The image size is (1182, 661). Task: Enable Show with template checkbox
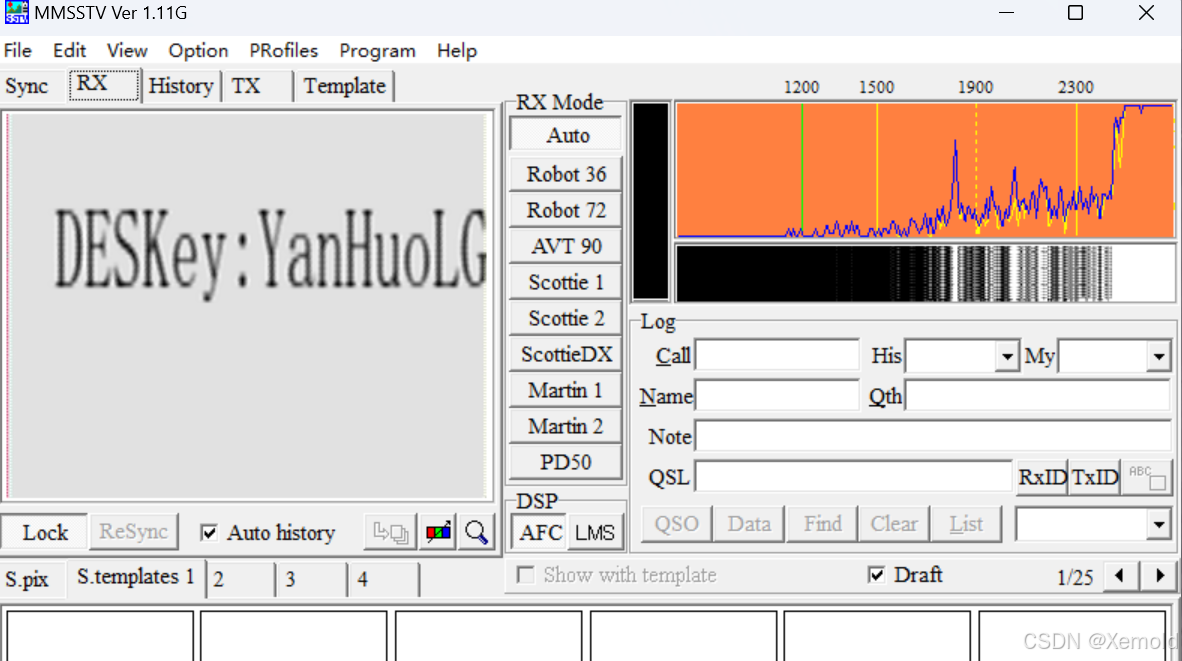coord(525,576)
